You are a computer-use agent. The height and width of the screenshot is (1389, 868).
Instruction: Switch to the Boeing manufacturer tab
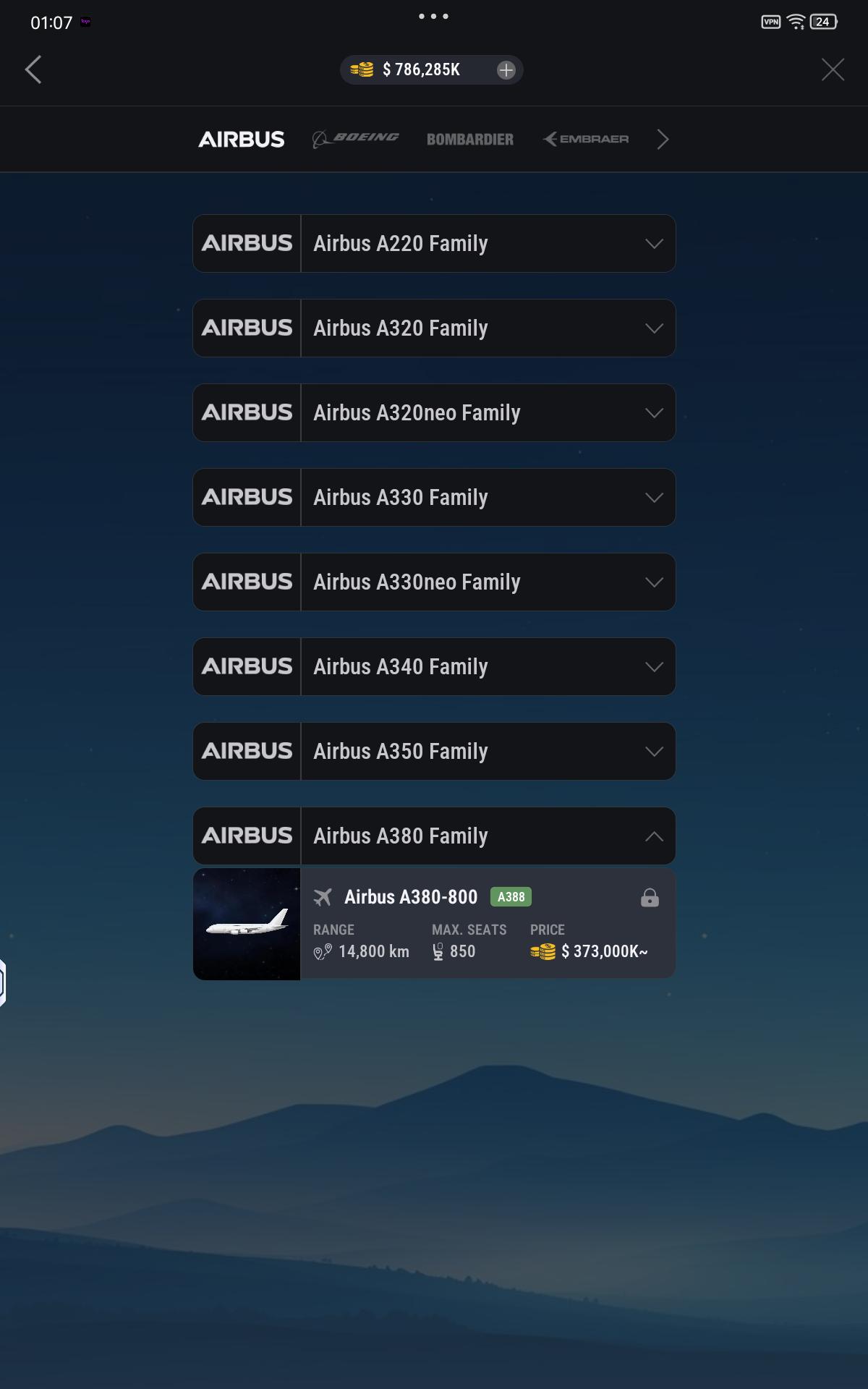coord(355,139)
